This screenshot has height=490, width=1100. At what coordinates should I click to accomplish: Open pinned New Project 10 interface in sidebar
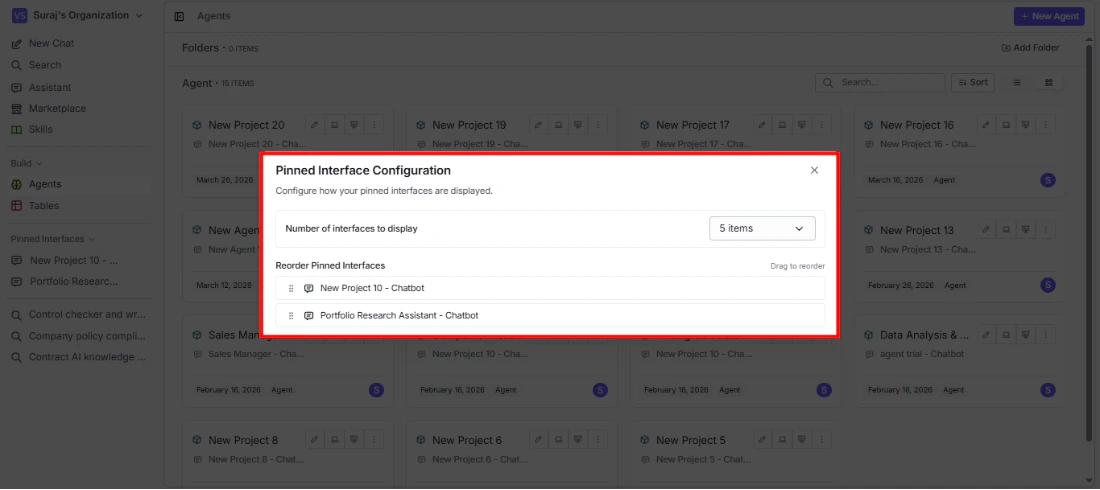[x=74, y=261]
